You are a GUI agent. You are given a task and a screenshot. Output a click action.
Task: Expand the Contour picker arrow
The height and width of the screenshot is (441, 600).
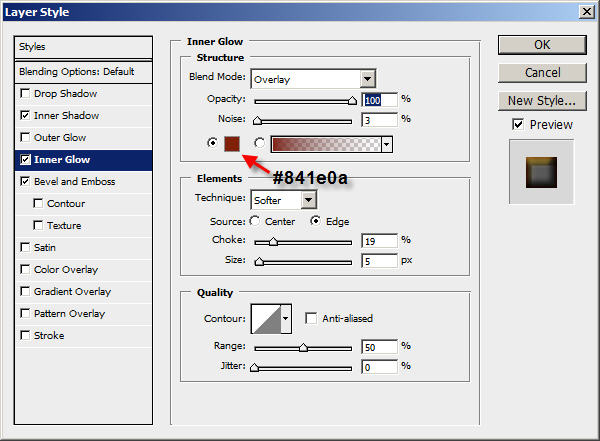pyautogui.click(x=286, y=318)
